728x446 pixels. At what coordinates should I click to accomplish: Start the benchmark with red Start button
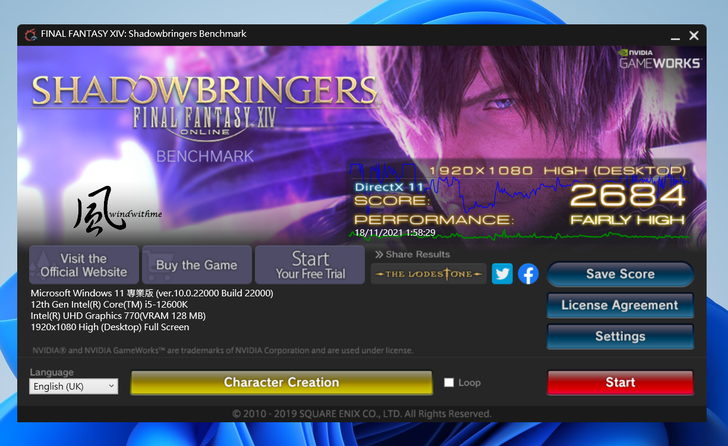tap(620, 382)
